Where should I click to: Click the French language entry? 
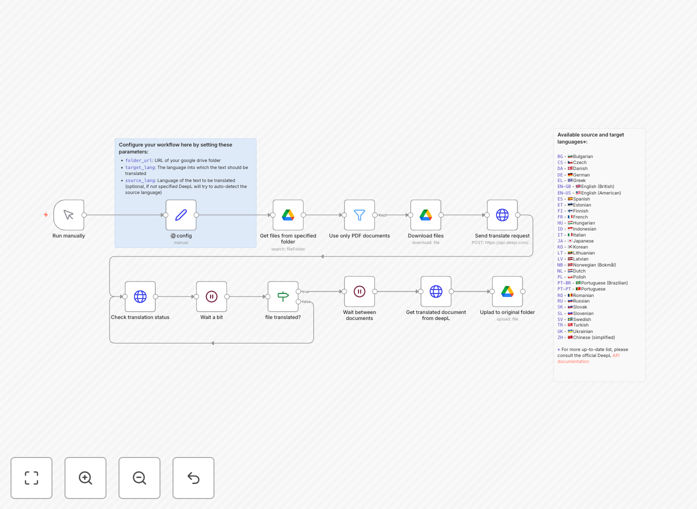click(573, 217)
